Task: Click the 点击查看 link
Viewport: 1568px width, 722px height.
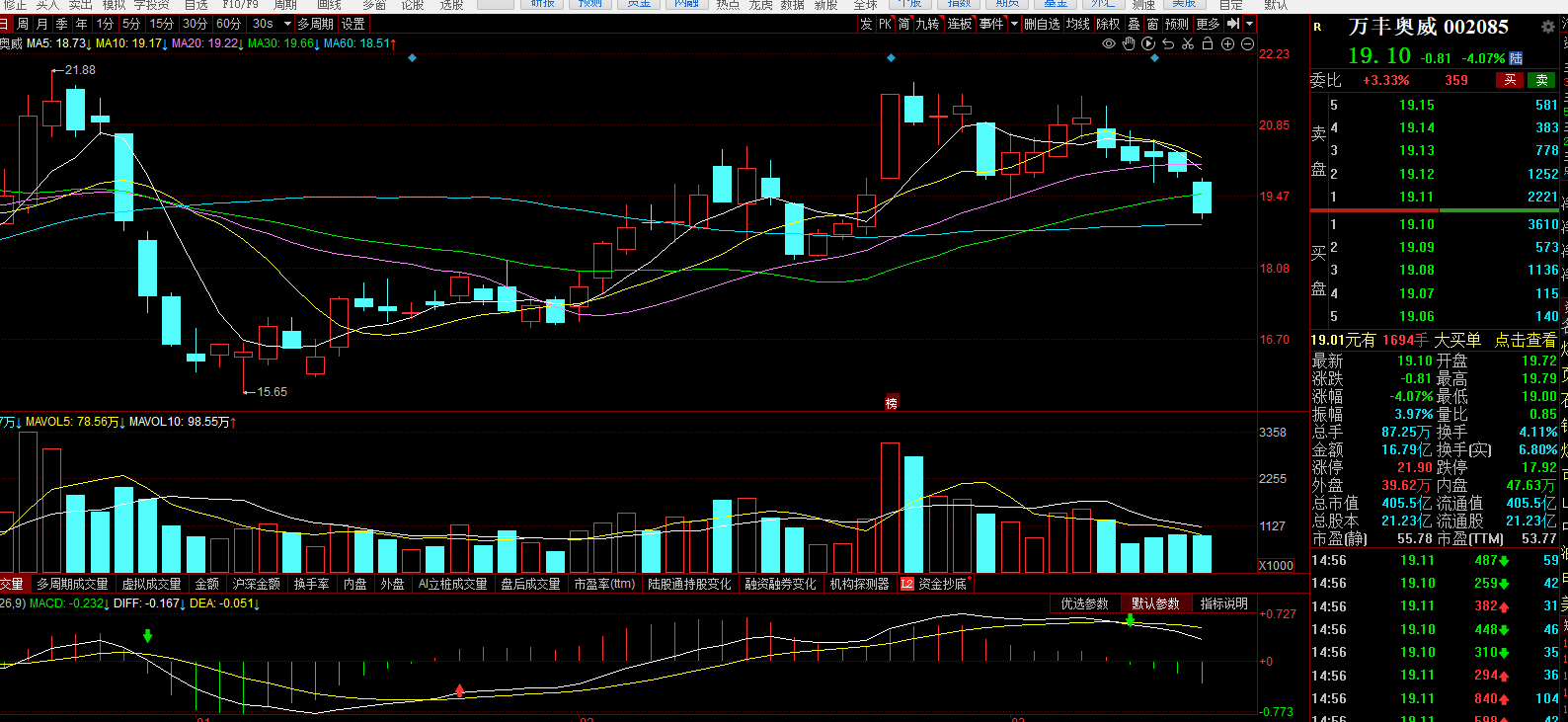Action: pos(1525,340)
